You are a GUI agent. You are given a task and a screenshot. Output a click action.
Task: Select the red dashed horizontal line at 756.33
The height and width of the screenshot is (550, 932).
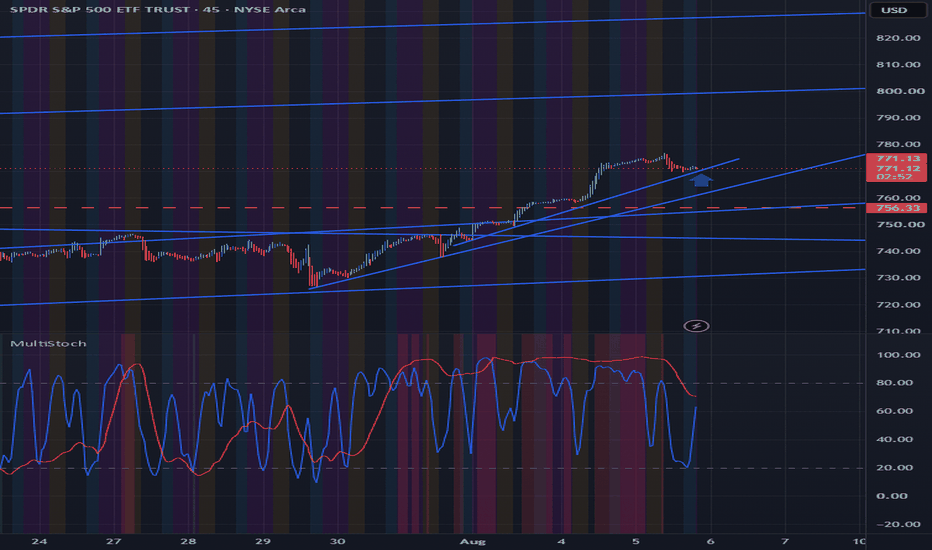click(x=433, y=208)
